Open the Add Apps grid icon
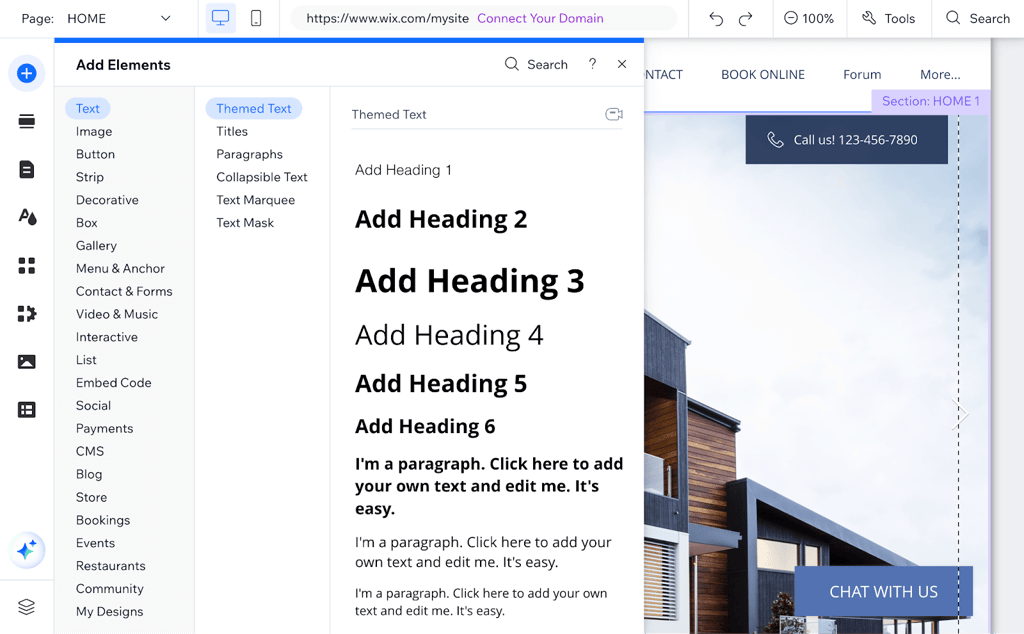Viewport: 1024px width, 634px height. point(27,266)
